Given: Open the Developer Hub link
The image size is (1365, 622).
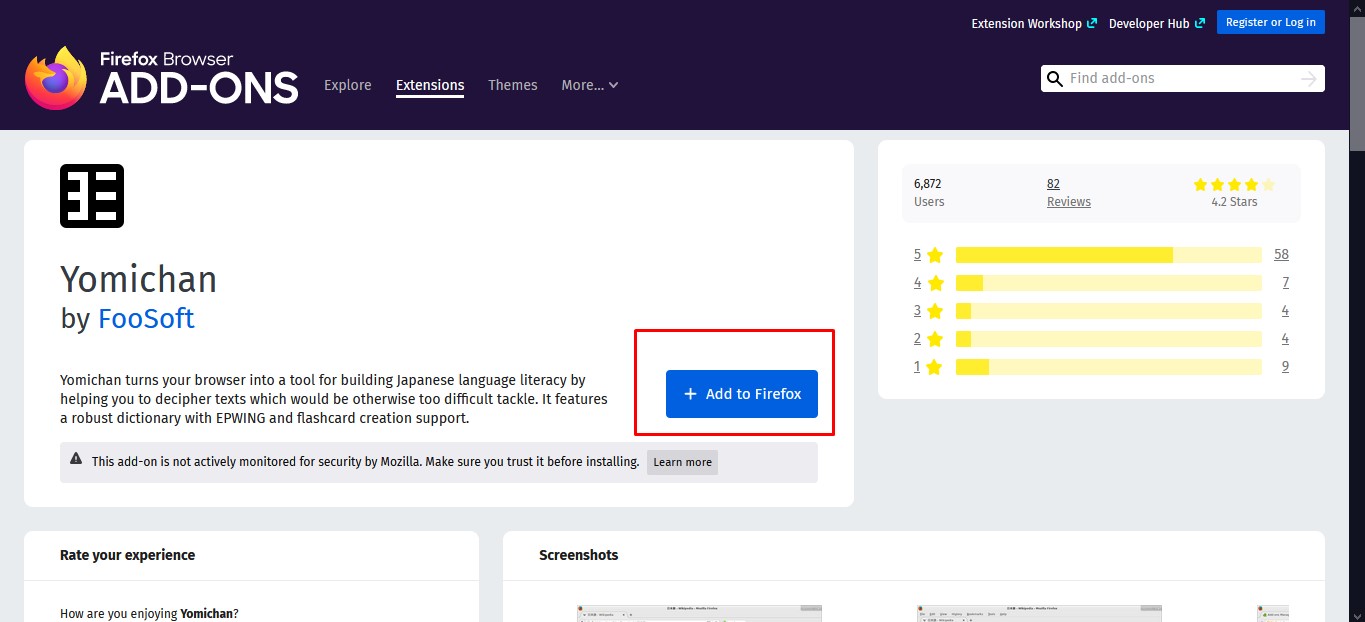Looking at the screenshot, I should pyautogui.click(x=1157, y=23).
